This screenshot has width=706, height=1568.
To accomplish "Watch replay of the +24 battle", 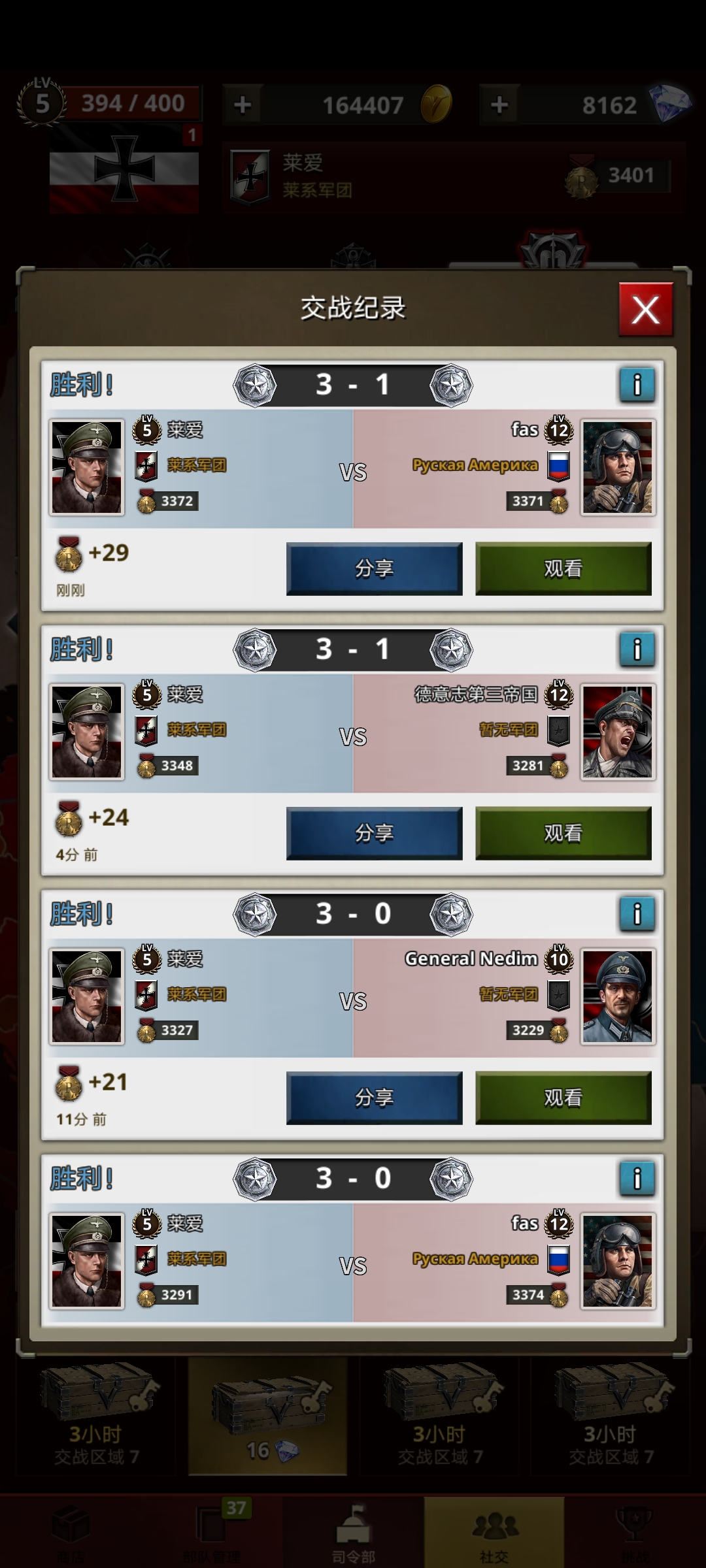I will [x=563, y=833].
